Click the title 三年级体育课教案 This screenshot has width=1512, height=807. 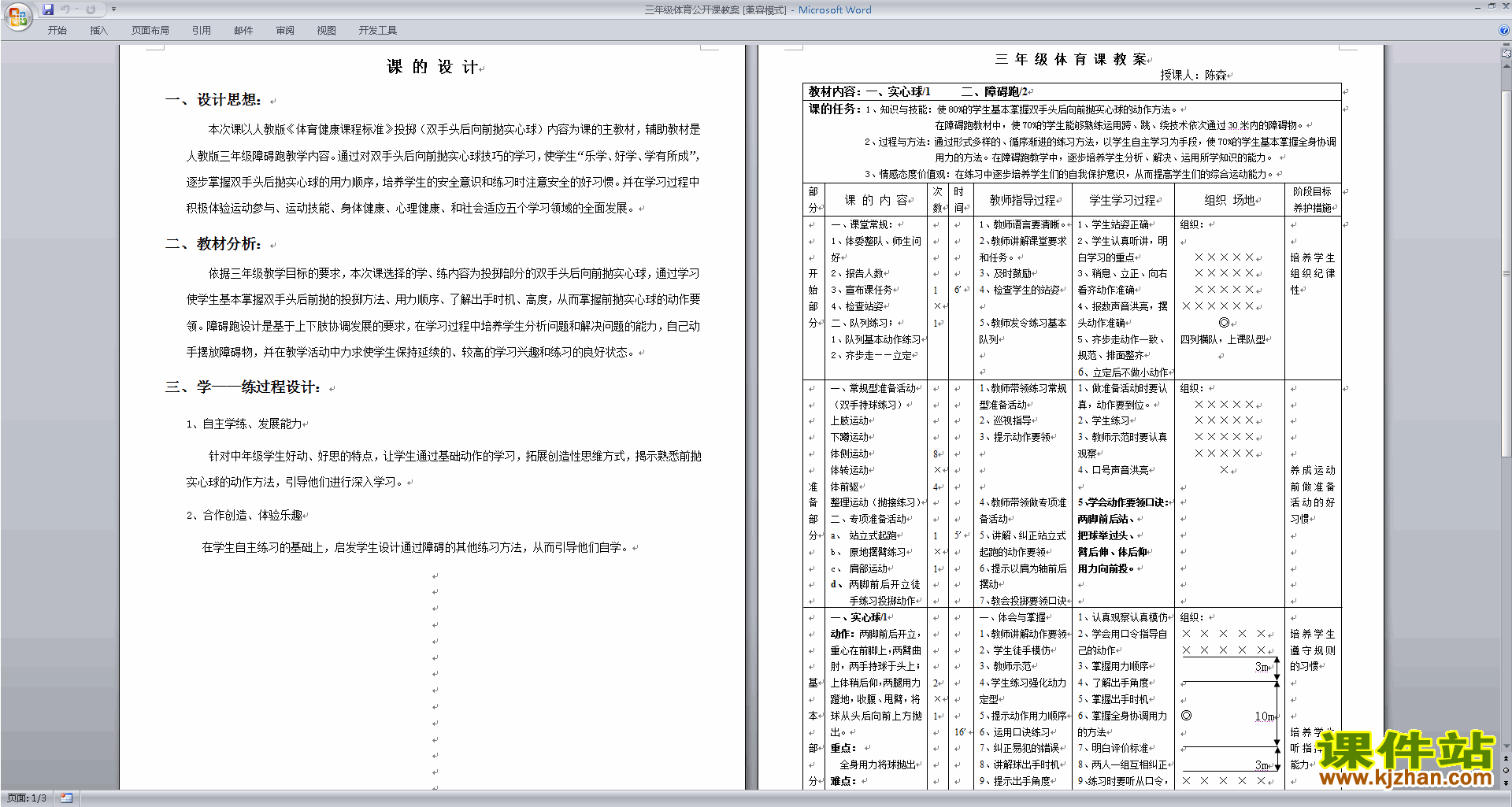coord(1070,60)
